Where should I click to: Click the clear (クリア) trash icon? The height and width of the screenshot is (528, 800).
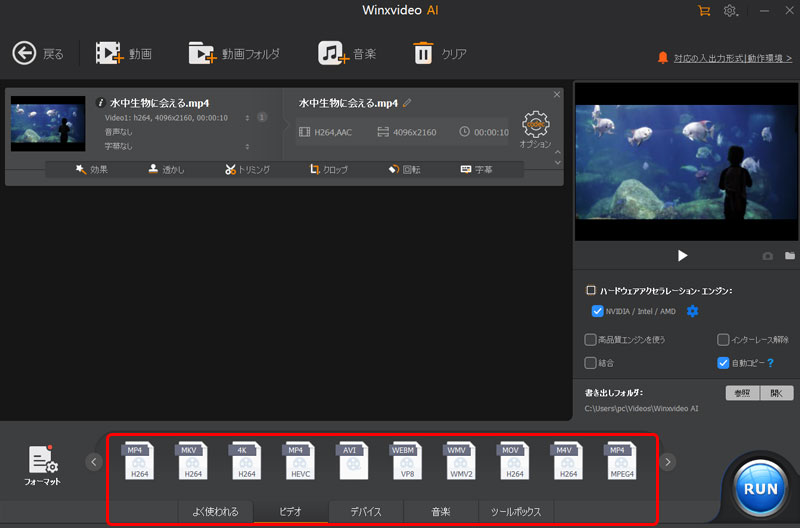pyautogui.click(x=424, y=53)
